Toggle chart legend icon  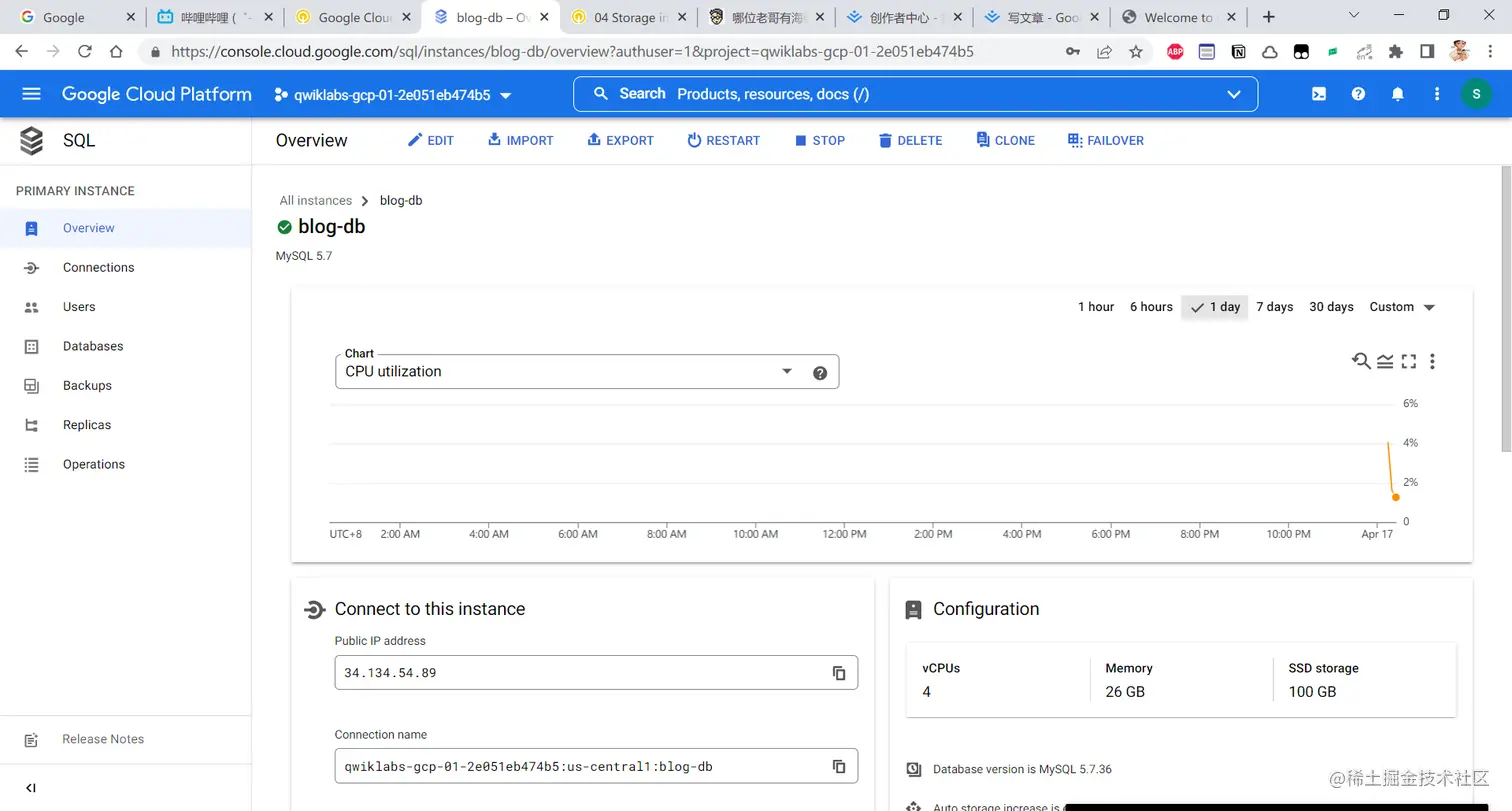point(1385,361)
